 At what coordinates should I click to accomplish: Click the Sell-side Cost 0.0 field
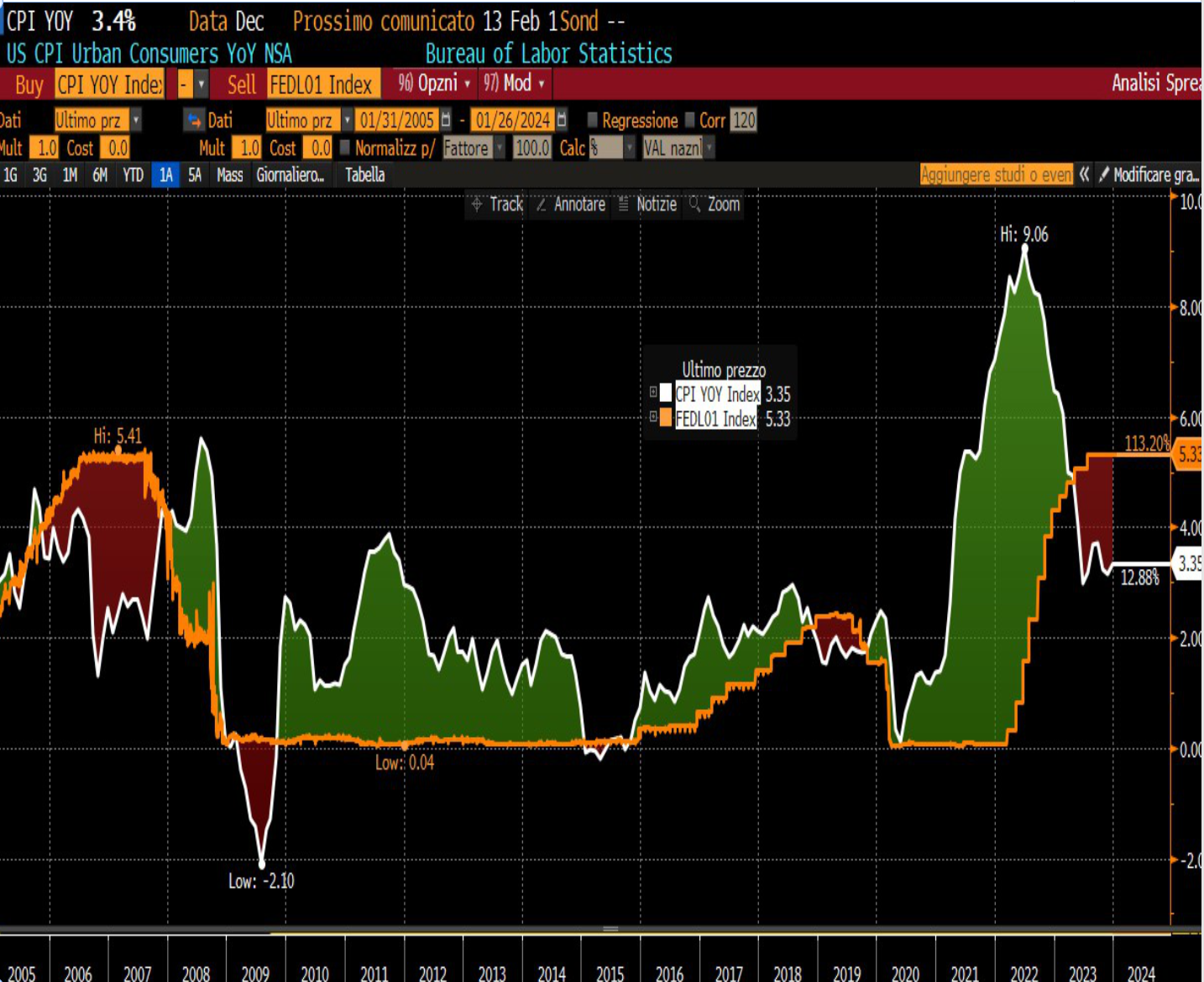point(318,148)
